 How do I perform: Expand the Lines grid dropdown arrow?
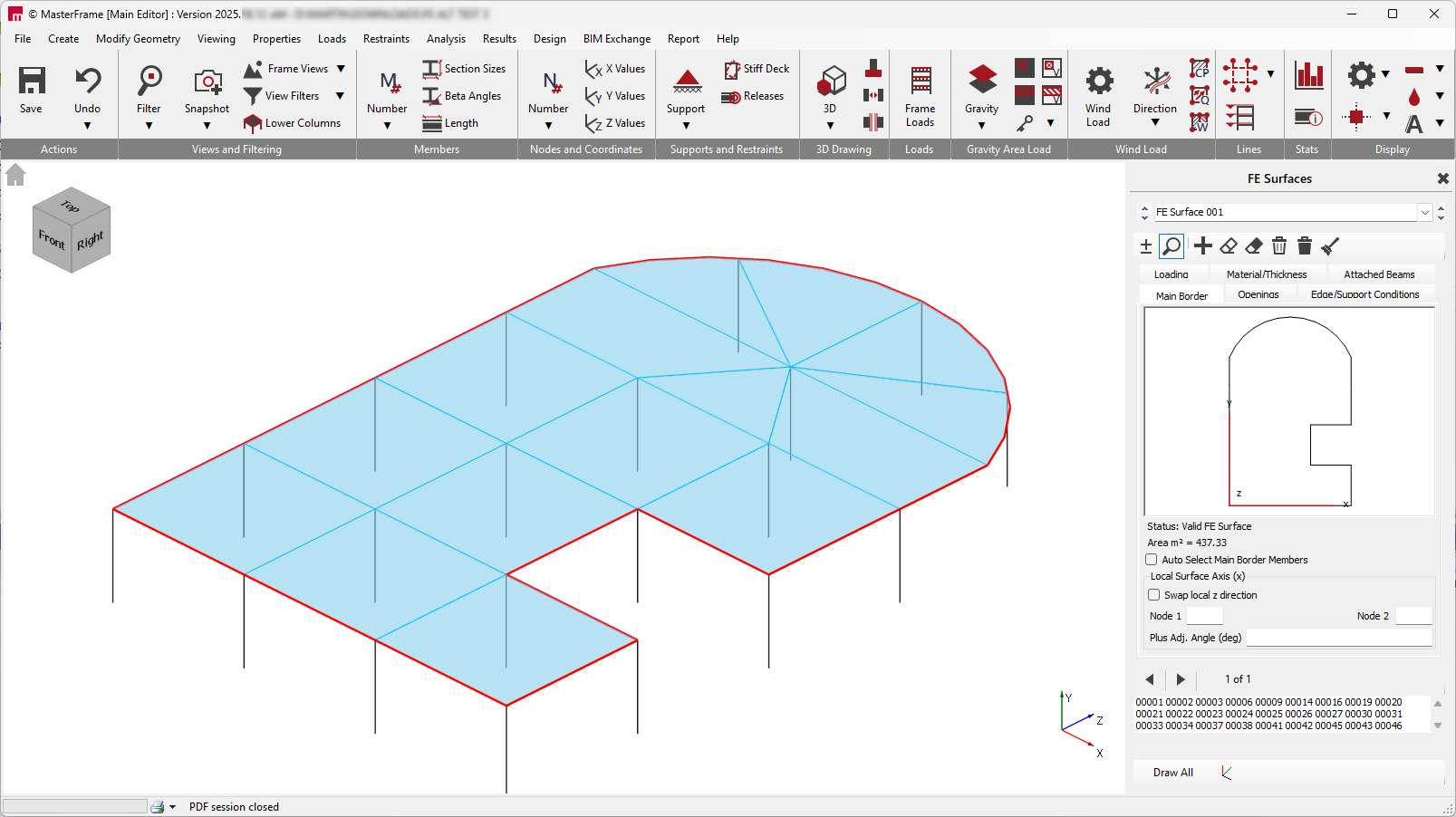(1270, 74)
